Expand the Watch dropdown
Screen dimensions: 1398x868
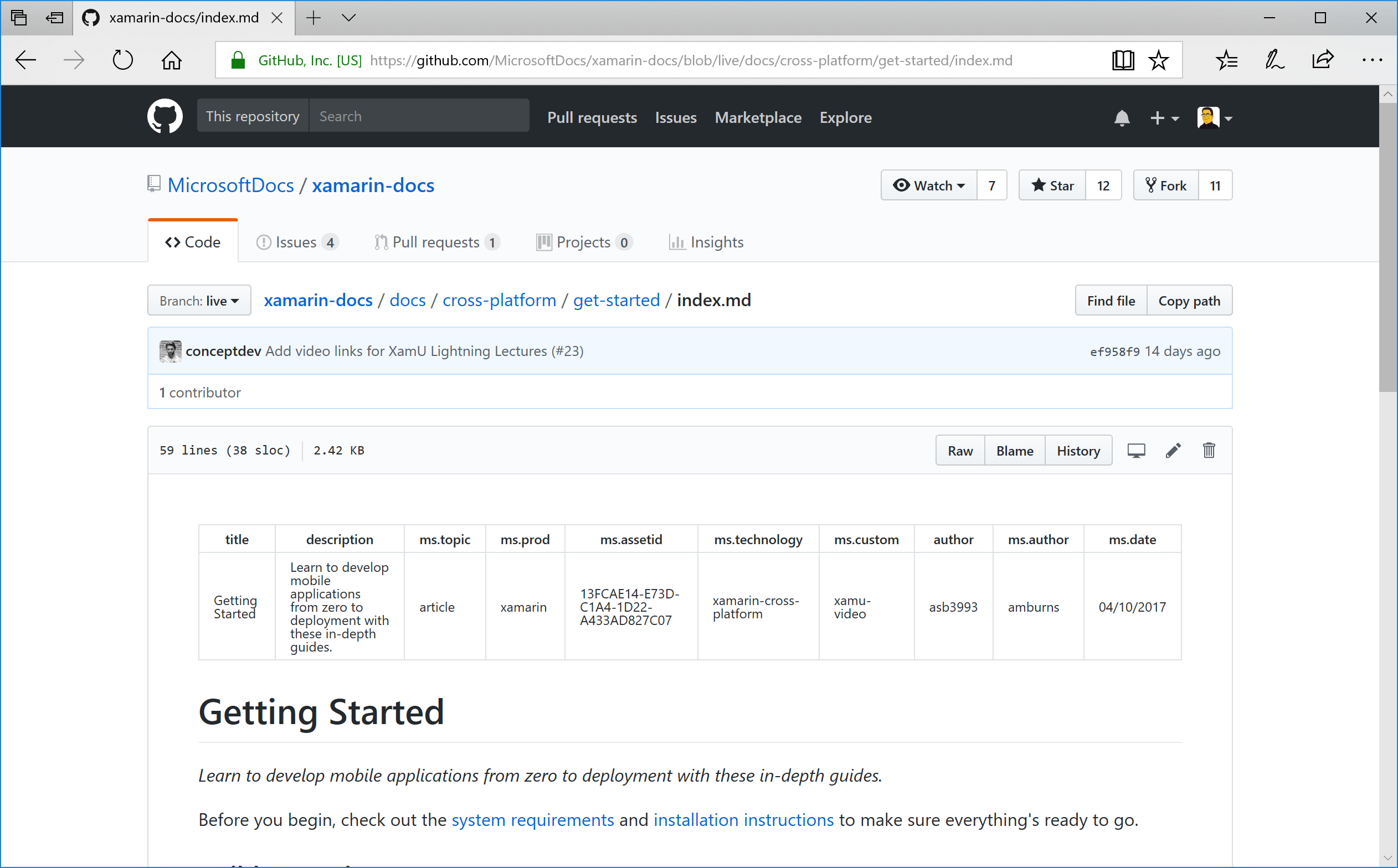pyautogui.click(x=929, y=185)
